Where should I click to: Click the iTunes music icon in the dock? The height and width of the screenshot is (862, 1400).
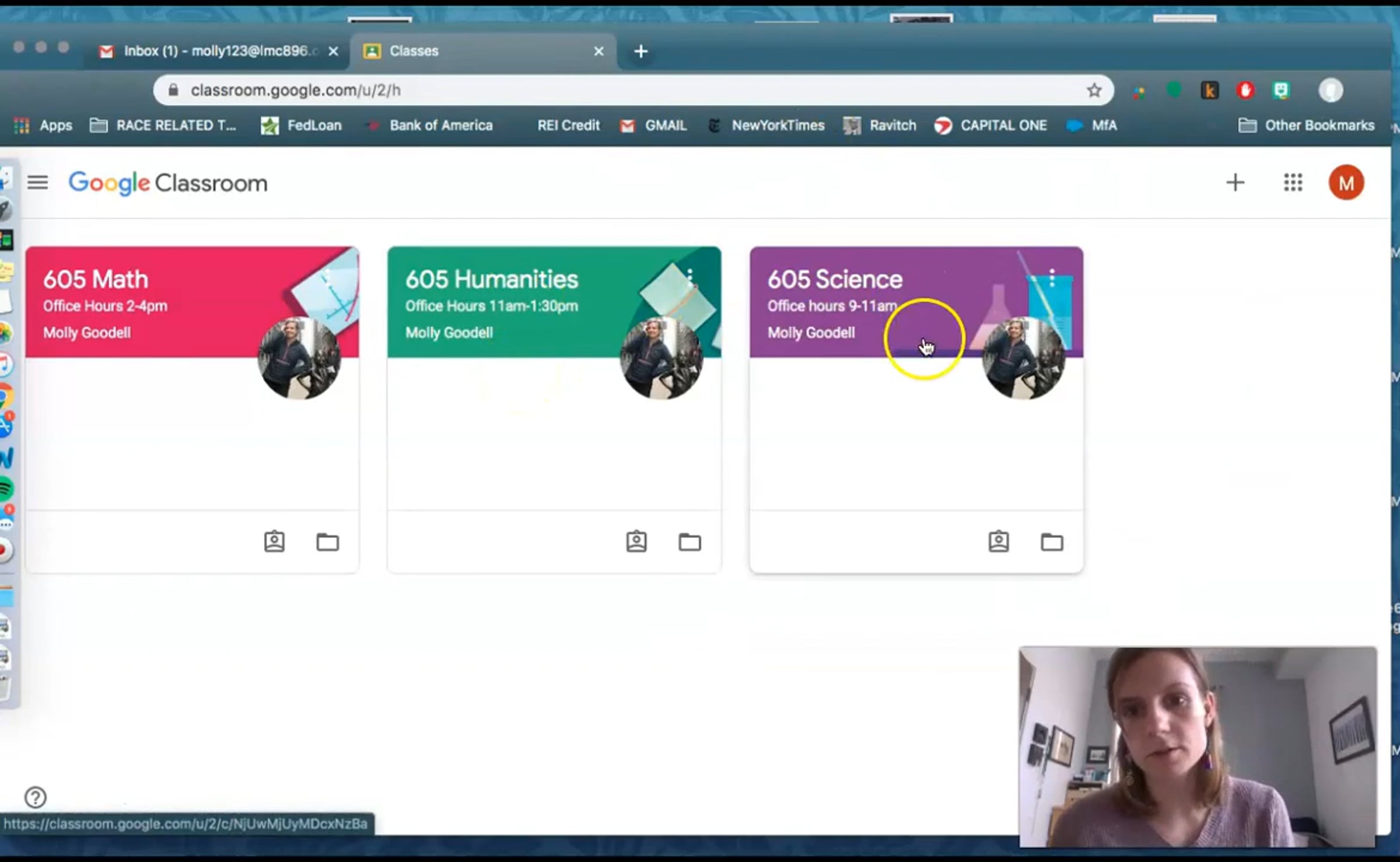tap(6, 365)
